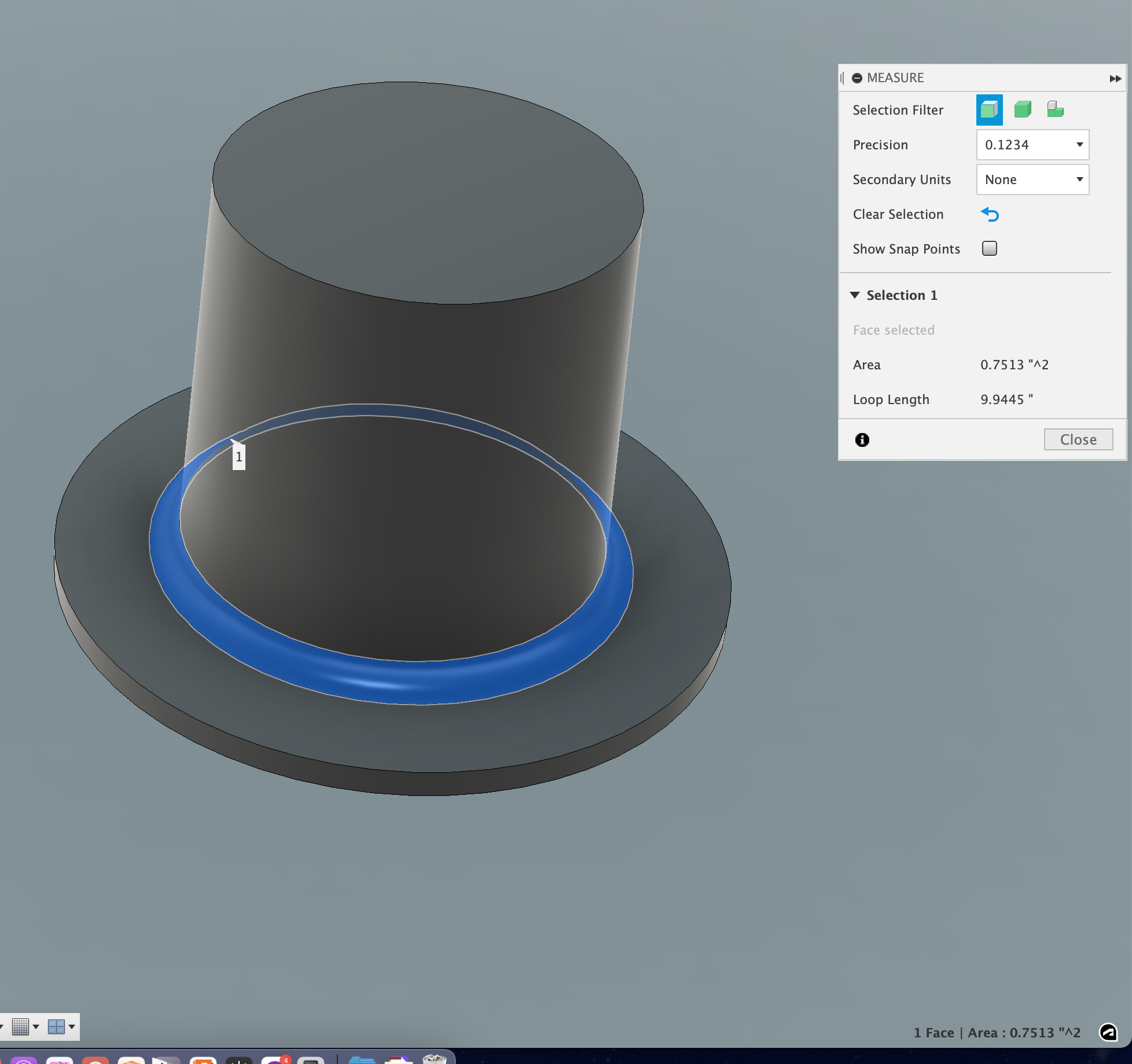The height and width of the screenshot is (1064, 1132).
Task: Select the component selection filter icon
Action: pyautogui.click(x=1055, y=109)
